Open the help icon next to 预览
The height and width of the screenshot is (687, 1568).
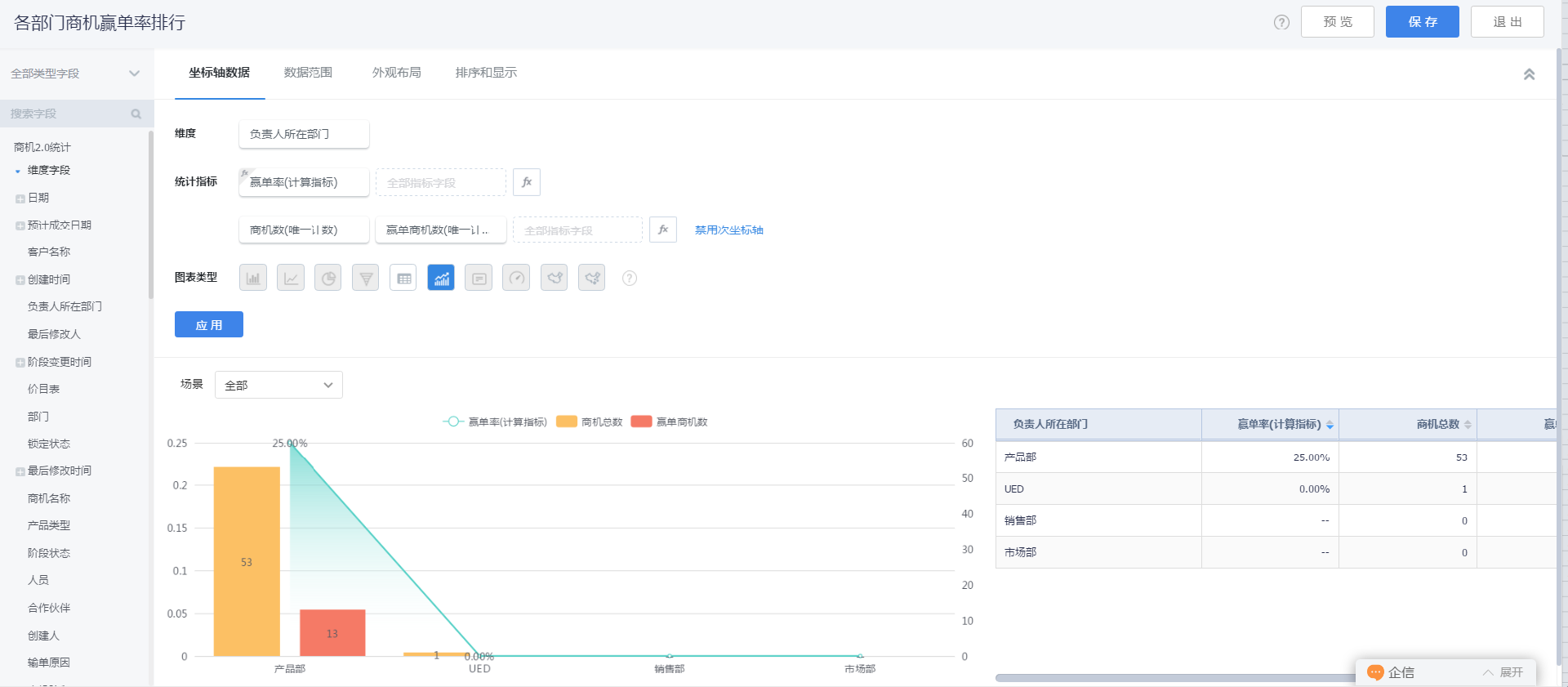(1282, 22)
